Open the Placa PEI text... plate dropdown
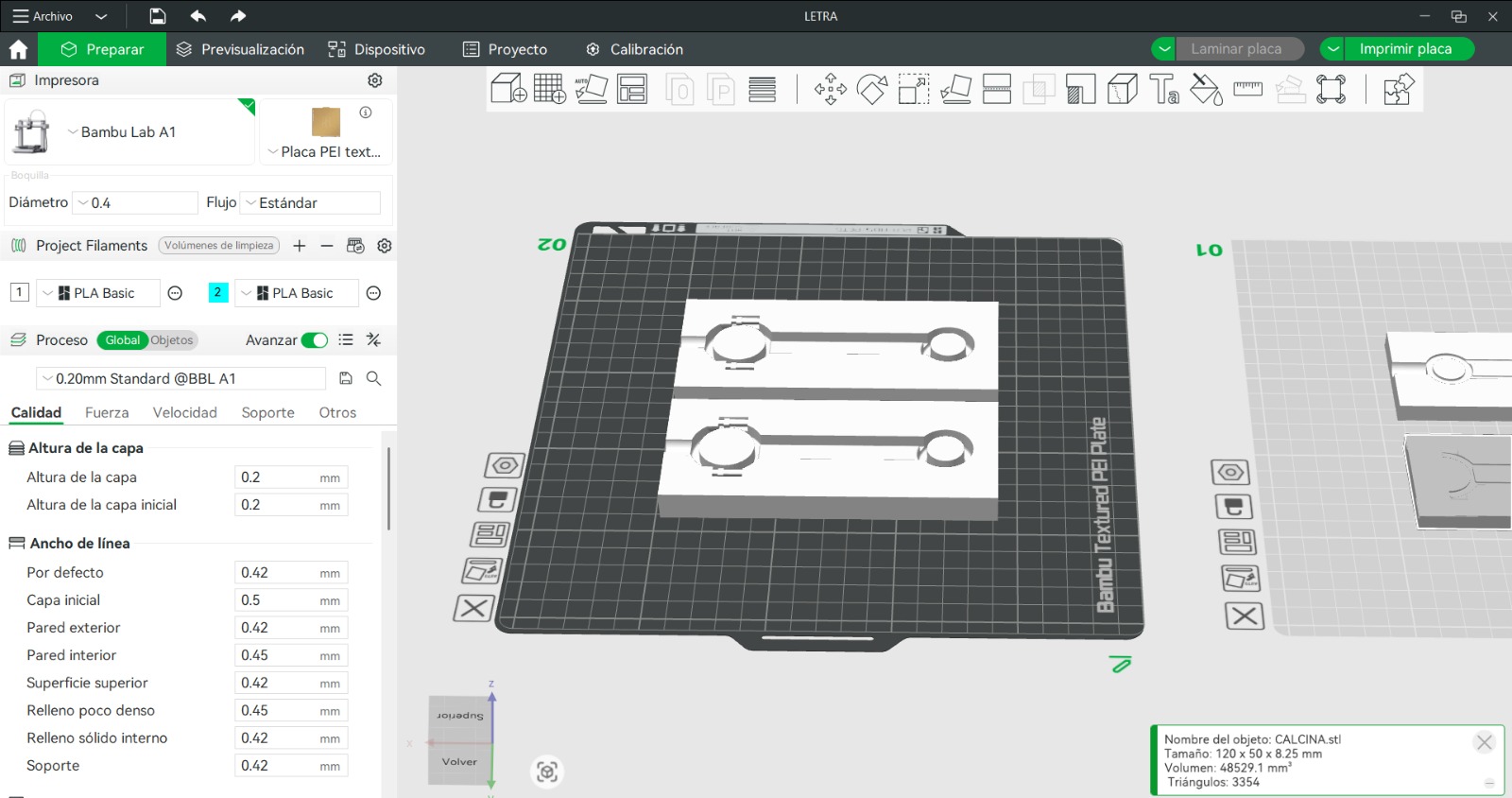This screenshot has height=798, width=1512. click(325, 151)
